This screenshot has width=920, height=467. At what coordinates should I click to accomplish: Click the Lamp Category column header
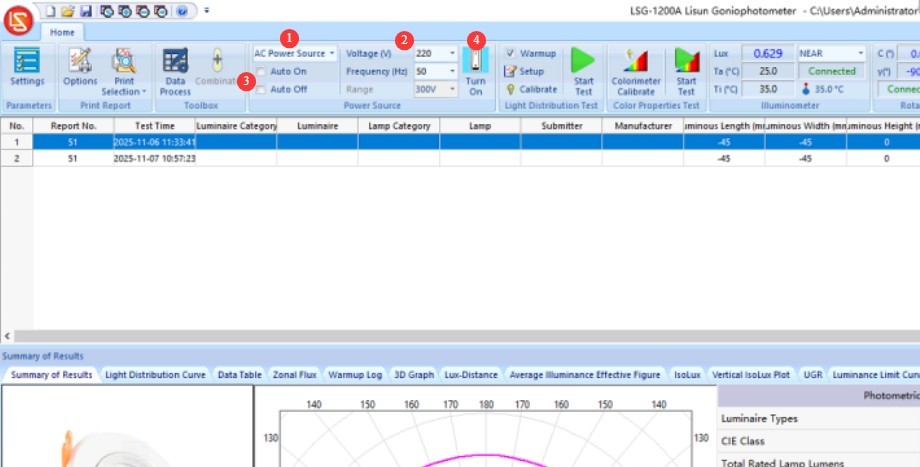[399, 126]
